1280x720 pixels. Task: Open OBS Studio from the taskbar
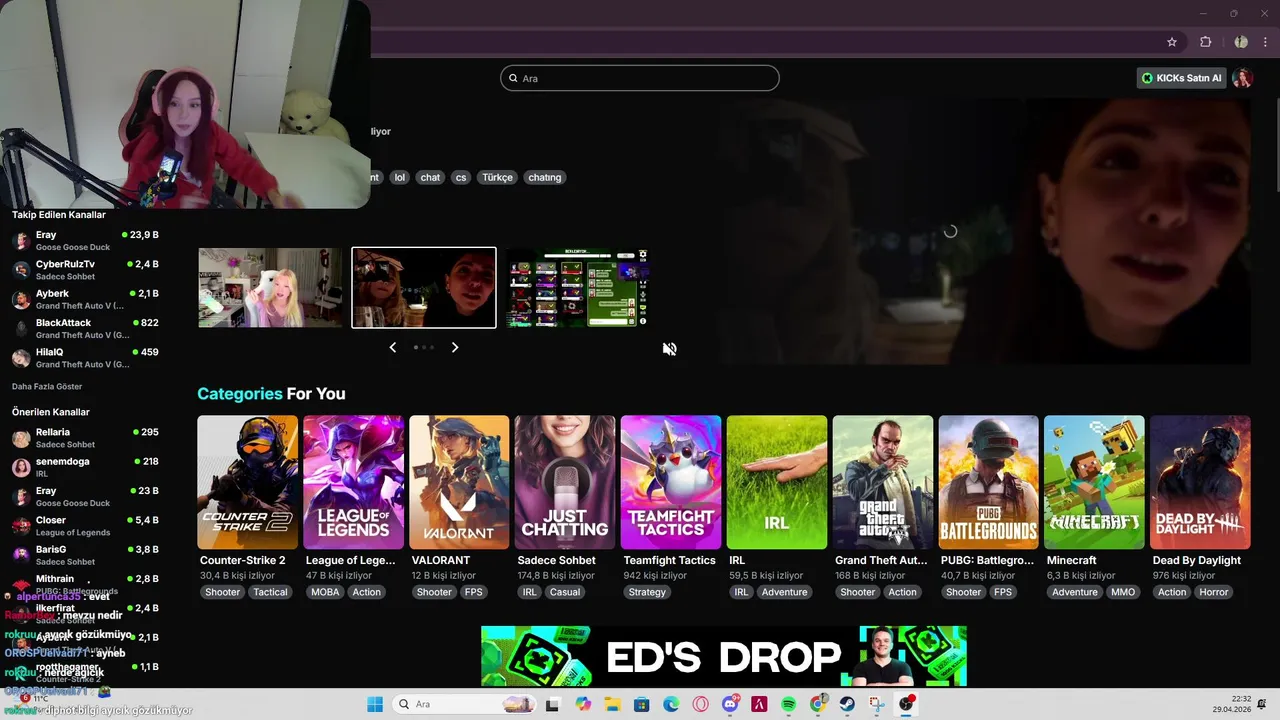pyautogui.click(x=906, y=705)
